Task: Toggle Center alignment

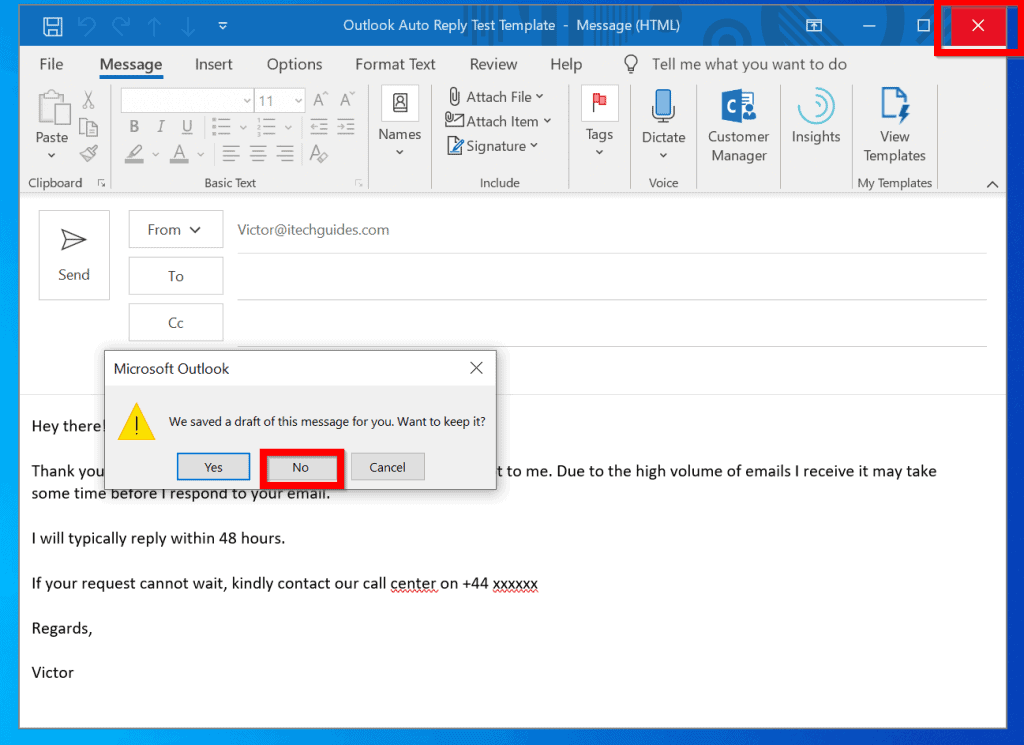Action: coord(258,153)
